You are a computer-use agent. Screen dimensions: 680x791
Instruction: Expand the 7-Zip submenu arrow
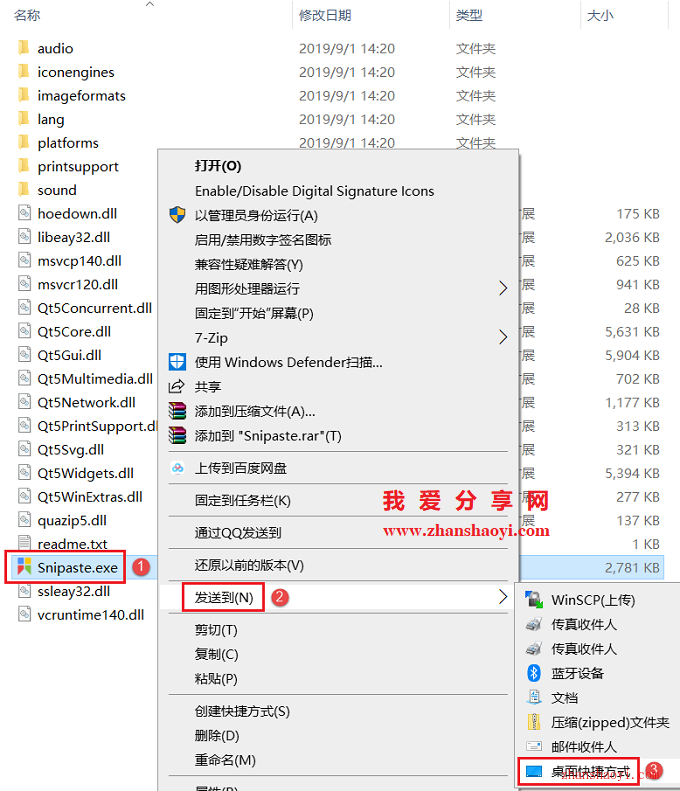click(x=503, y=337)
